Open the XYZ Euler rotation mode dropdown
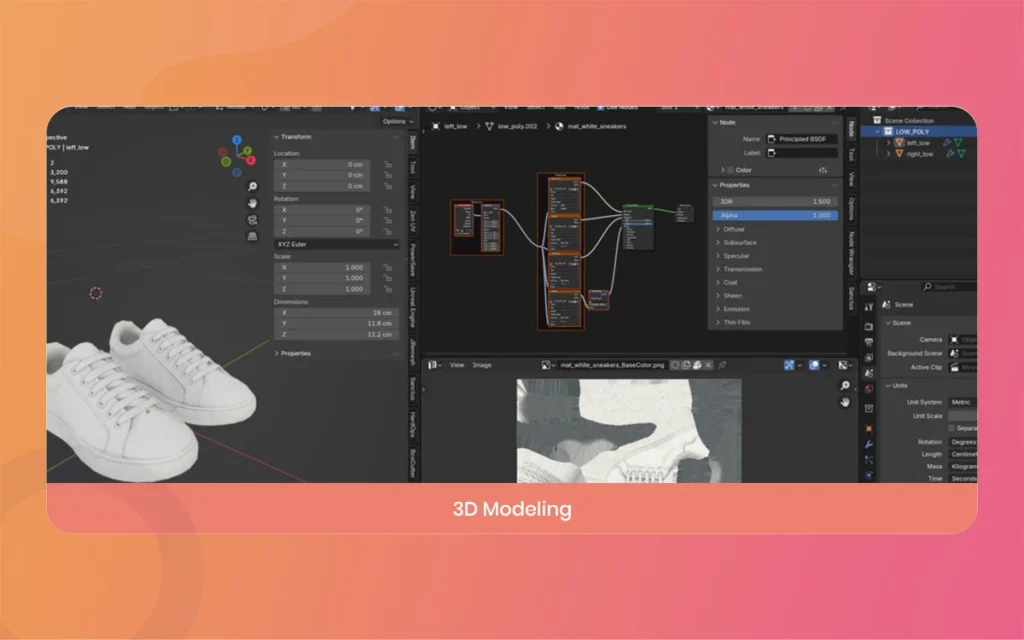Image resolution: width=1024 pixels, height=640 pixels. click(x=337, y=244)
